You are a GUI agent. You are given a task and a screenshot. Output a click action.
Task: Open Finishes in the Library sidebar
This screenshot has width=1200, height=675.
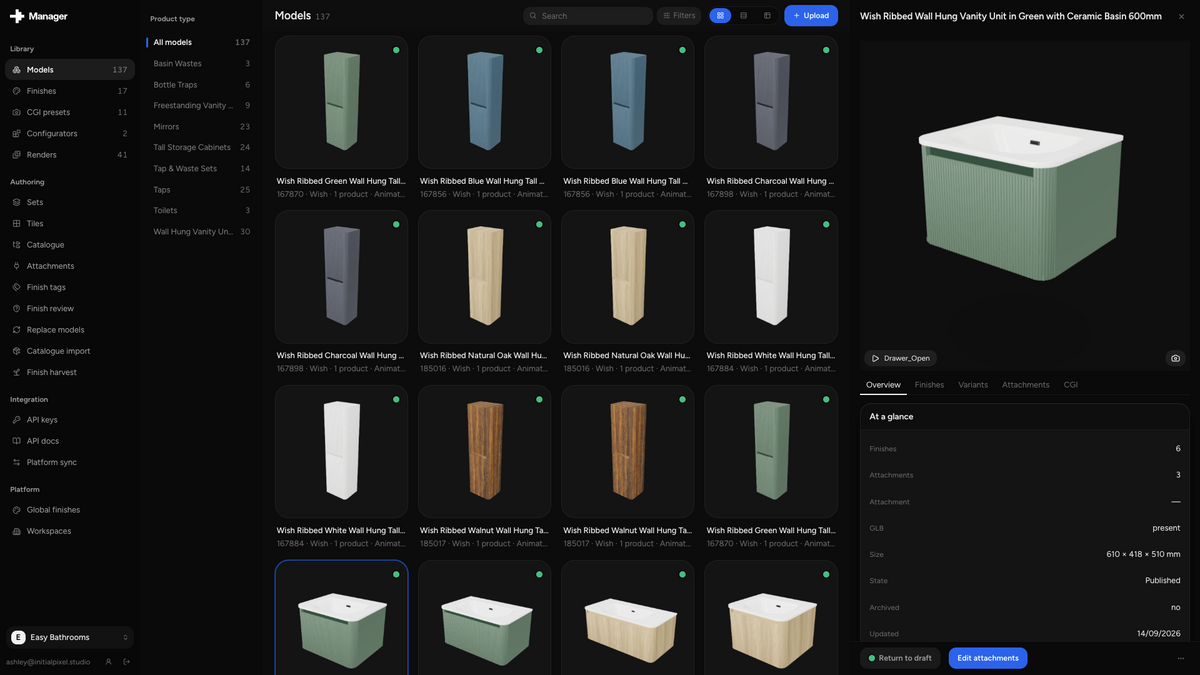click(x=69, y=91)
